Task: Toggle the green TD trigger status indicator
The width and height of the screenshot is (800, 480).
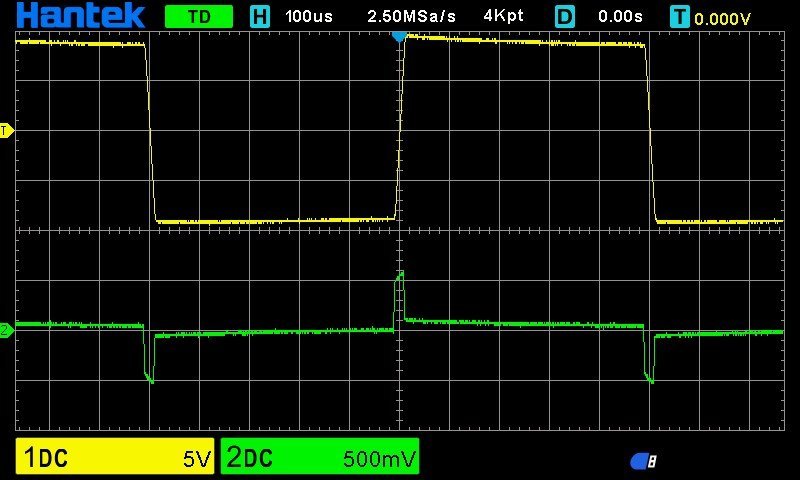Action: [198, 17]
